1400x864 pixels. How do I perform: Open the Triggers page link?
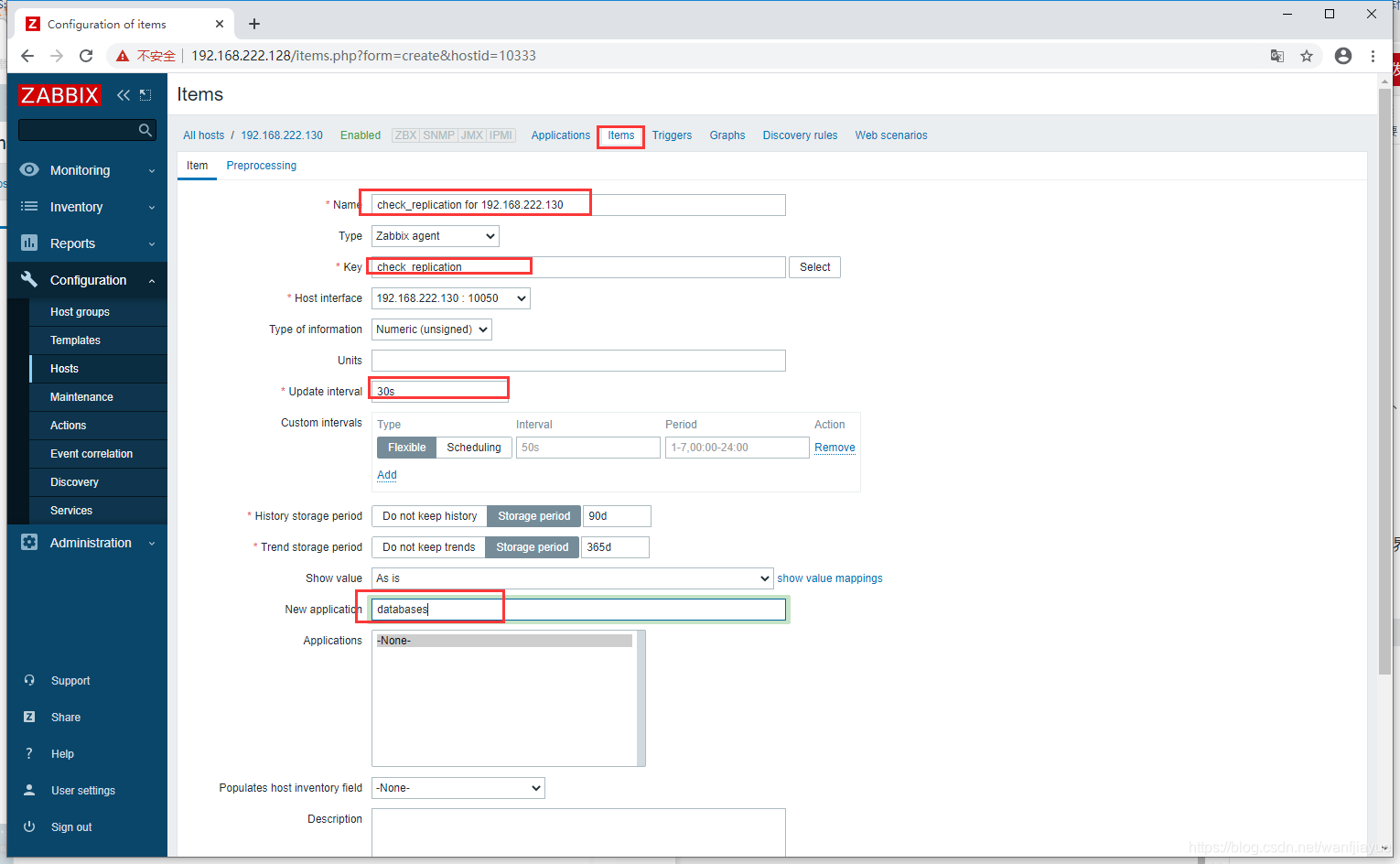[x=672, y=135]
